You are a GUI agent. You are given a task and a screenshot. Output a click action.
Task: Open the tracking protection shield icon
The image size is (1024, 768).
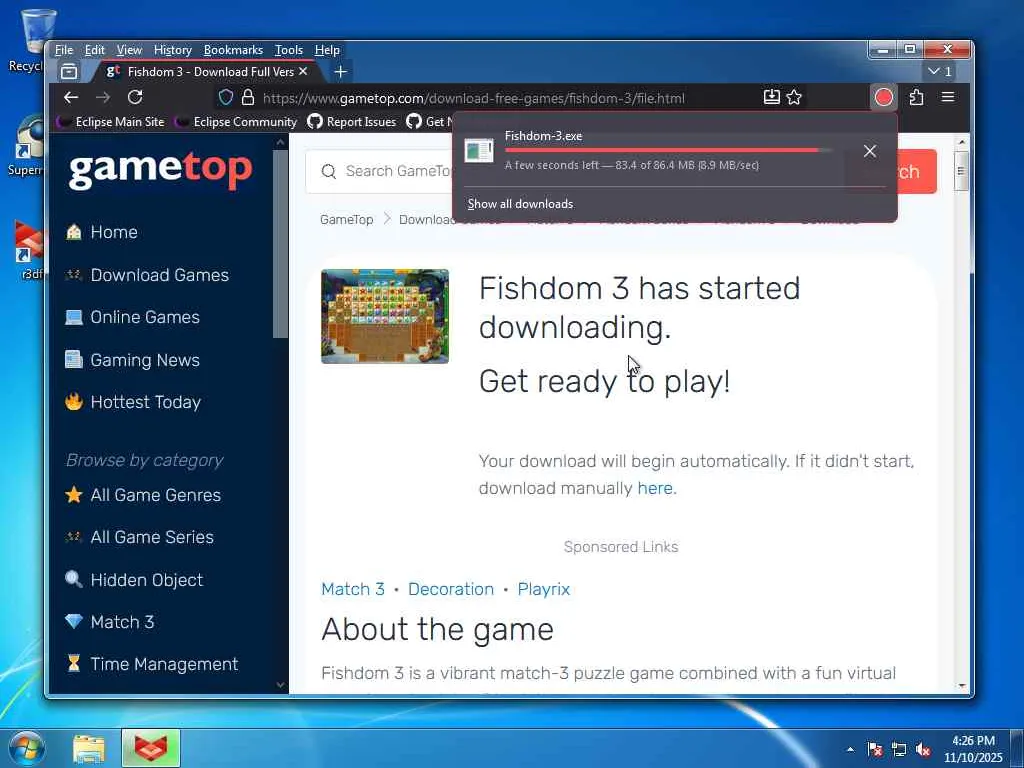(226, 98)
